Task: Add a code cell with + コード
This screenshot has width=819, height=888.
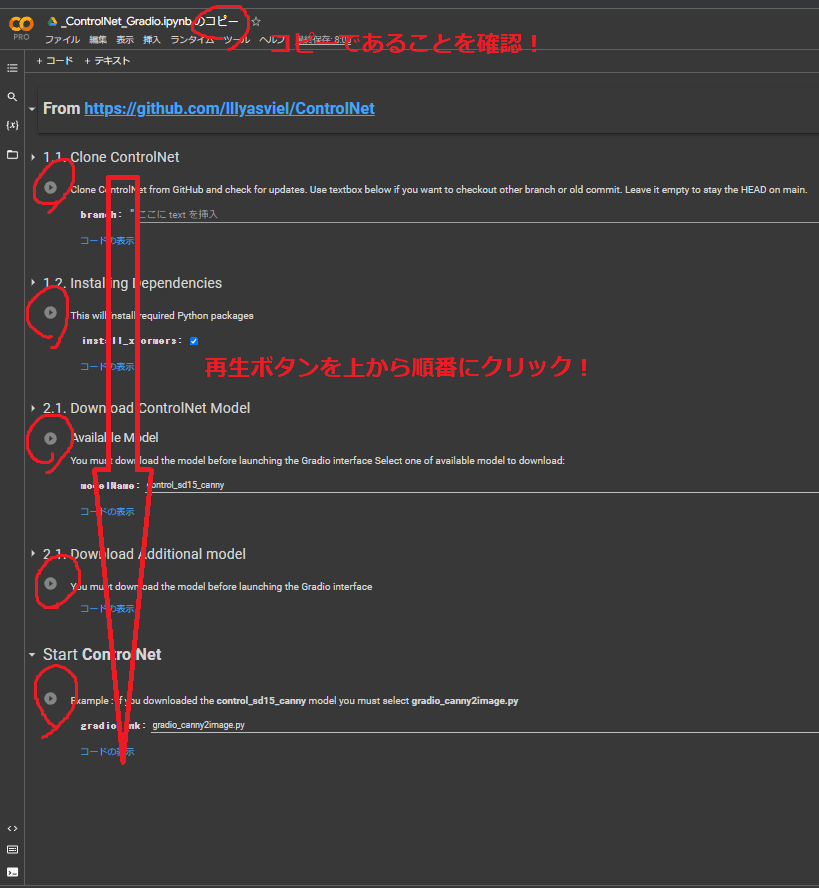Action: pos(54,61)
